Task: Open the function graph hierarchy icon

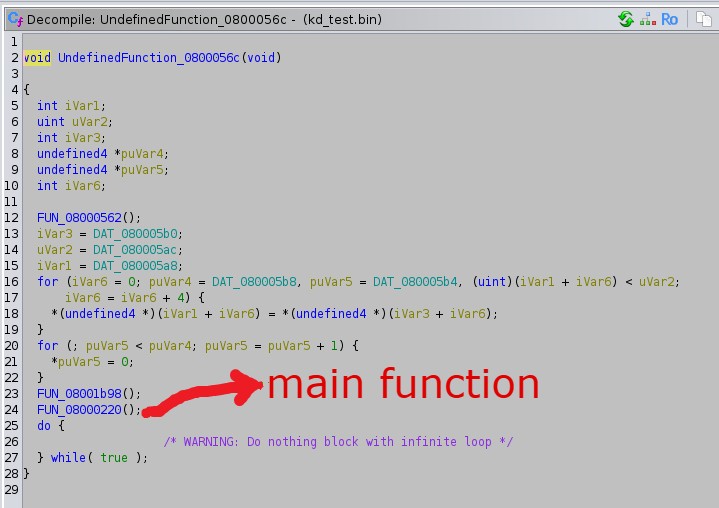Action: point(647,19)
